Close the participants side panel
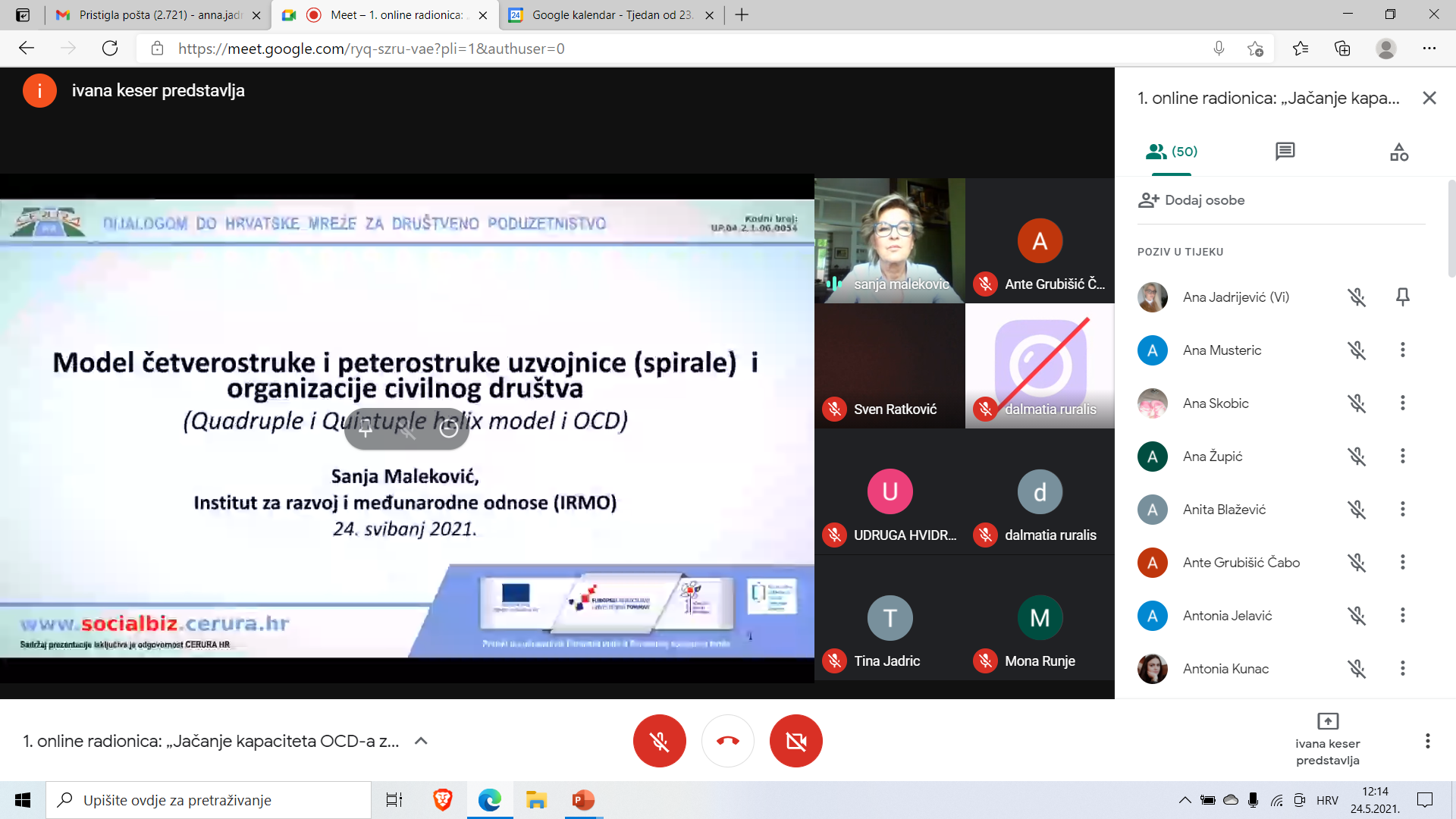This screenshot has height=819, width=1456. pos(1429,98)
